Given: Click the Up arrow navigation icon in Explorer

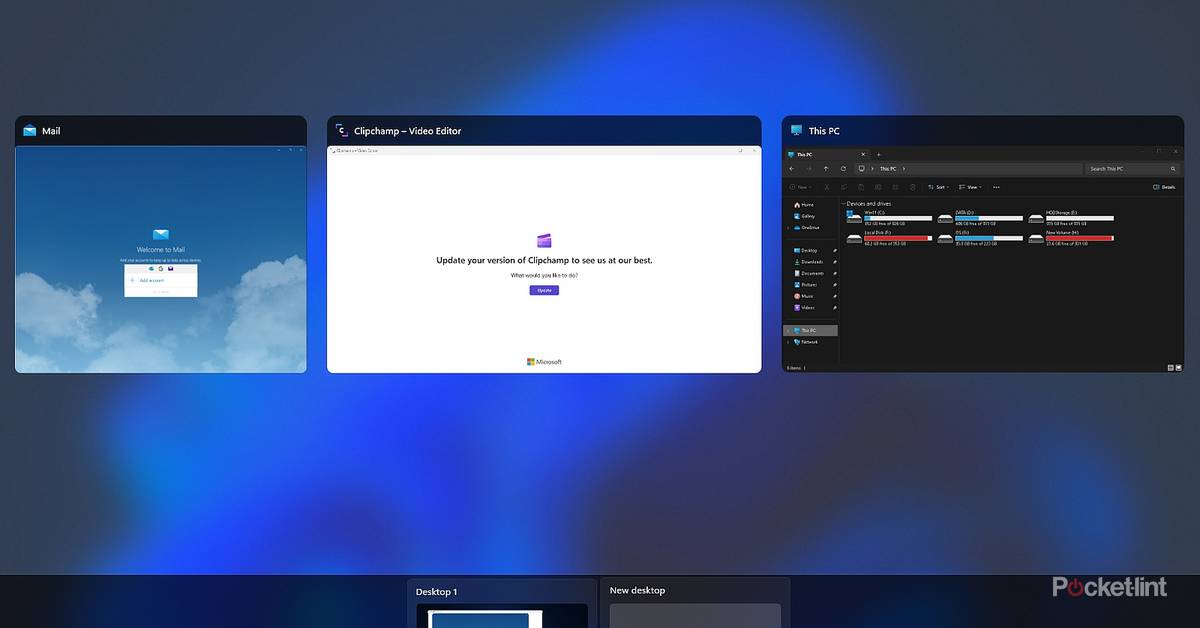Looking at the screenshot, I should [825, 169].
